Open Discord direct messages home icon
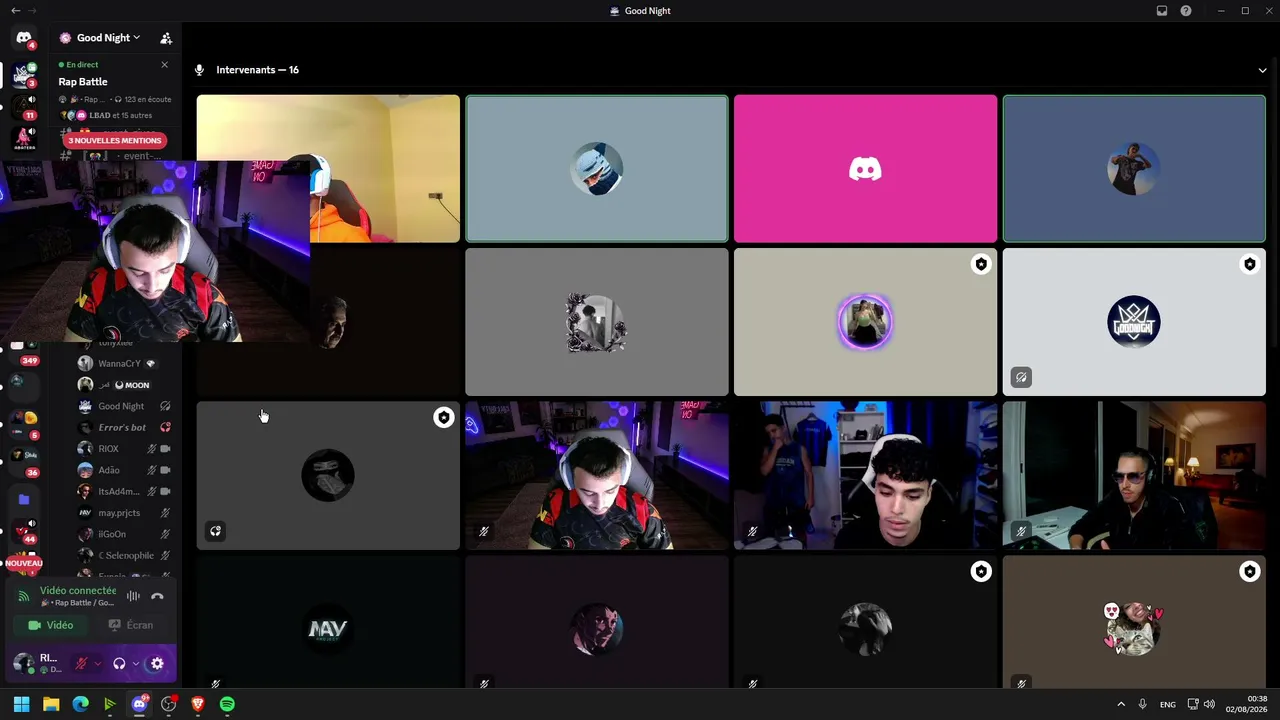The height and width of the screenshot is (720, 1280). coord(24,38)
